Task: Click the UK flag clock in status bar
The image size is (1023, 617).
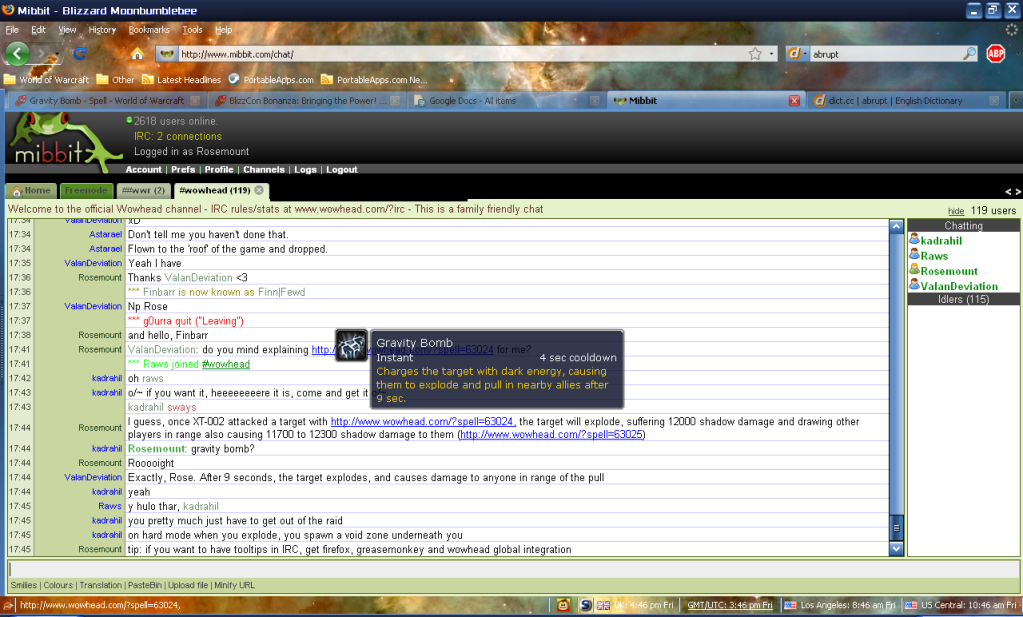Action: [x=635, y=605]
